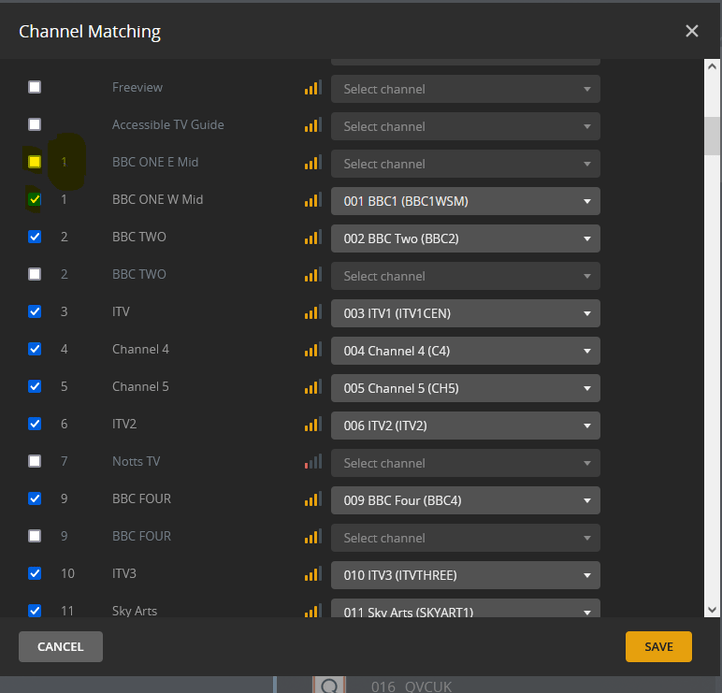Click 016 QVCUK in the background guide
722x693 pixels.
(411, 686)
